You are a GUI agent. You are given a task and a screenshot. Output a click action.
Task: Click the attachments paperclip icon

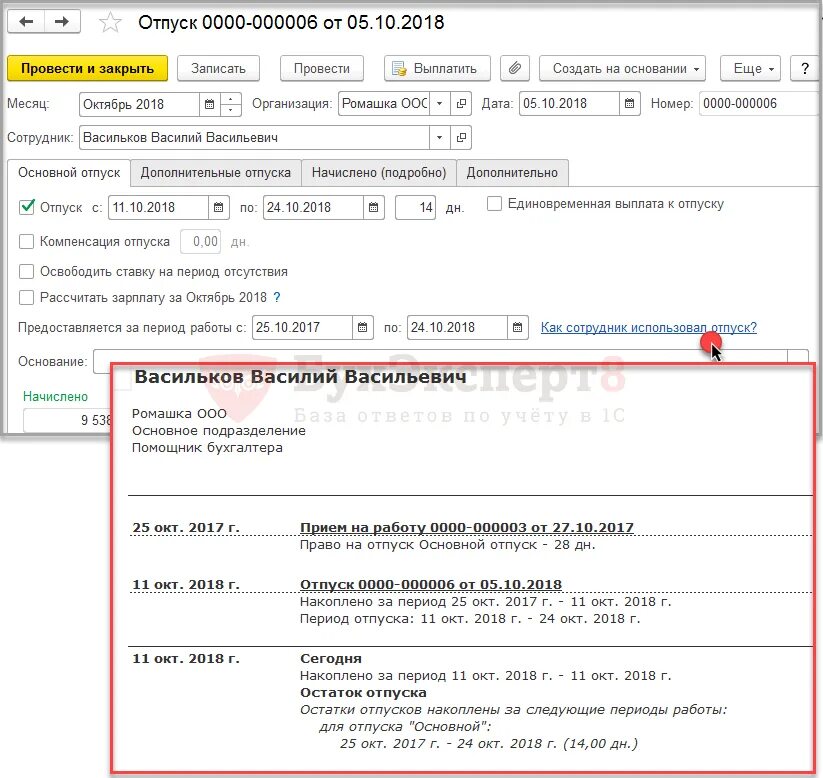coord(515,68)
